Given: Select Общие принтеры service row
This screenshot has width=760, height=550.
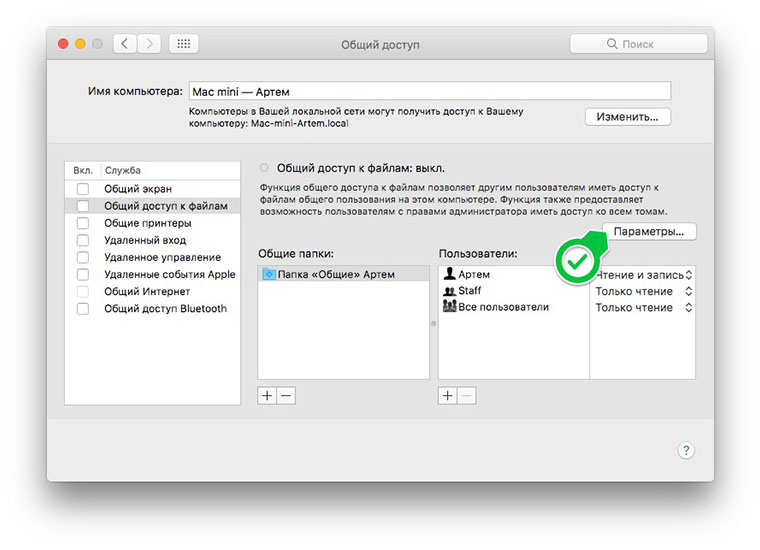Looking at the screenshot, I should click(153, 223).
